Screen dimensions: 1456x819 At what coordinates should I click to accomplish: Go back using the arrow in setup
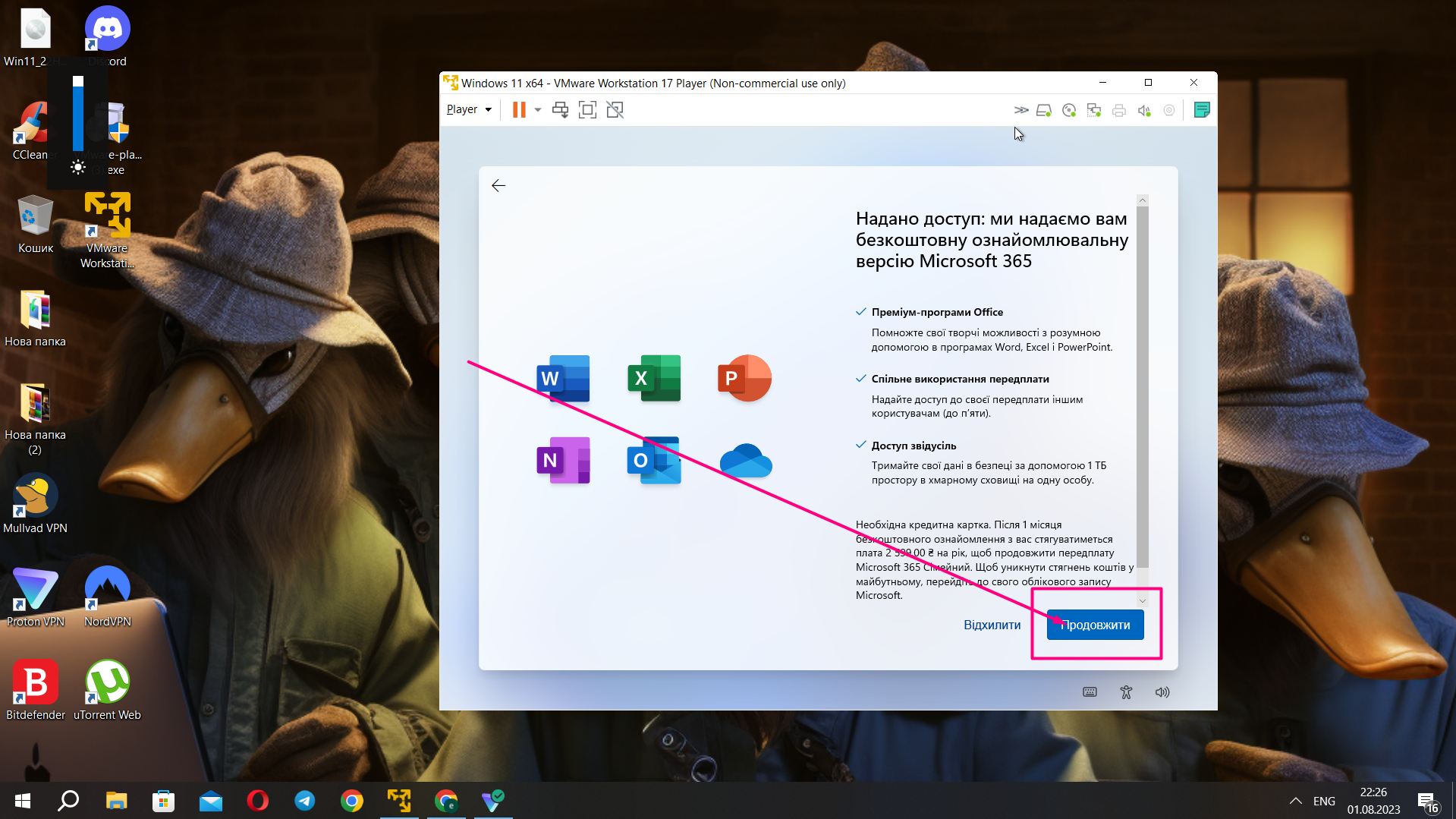click(x=498, y=186)
